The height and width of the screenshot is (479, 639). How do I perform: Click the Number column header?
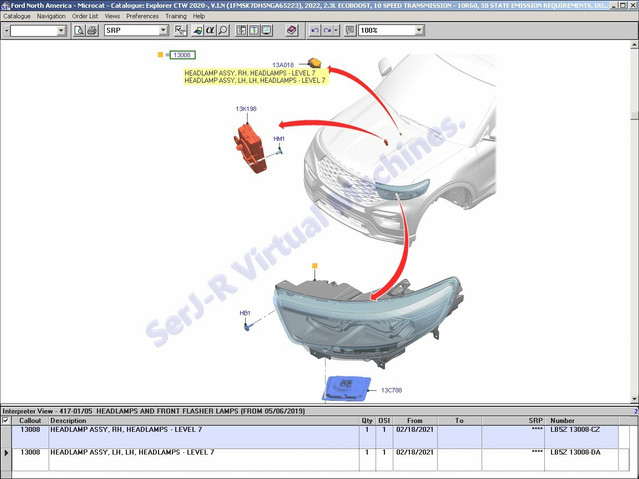pyautogui.click(x=582, y=420)
